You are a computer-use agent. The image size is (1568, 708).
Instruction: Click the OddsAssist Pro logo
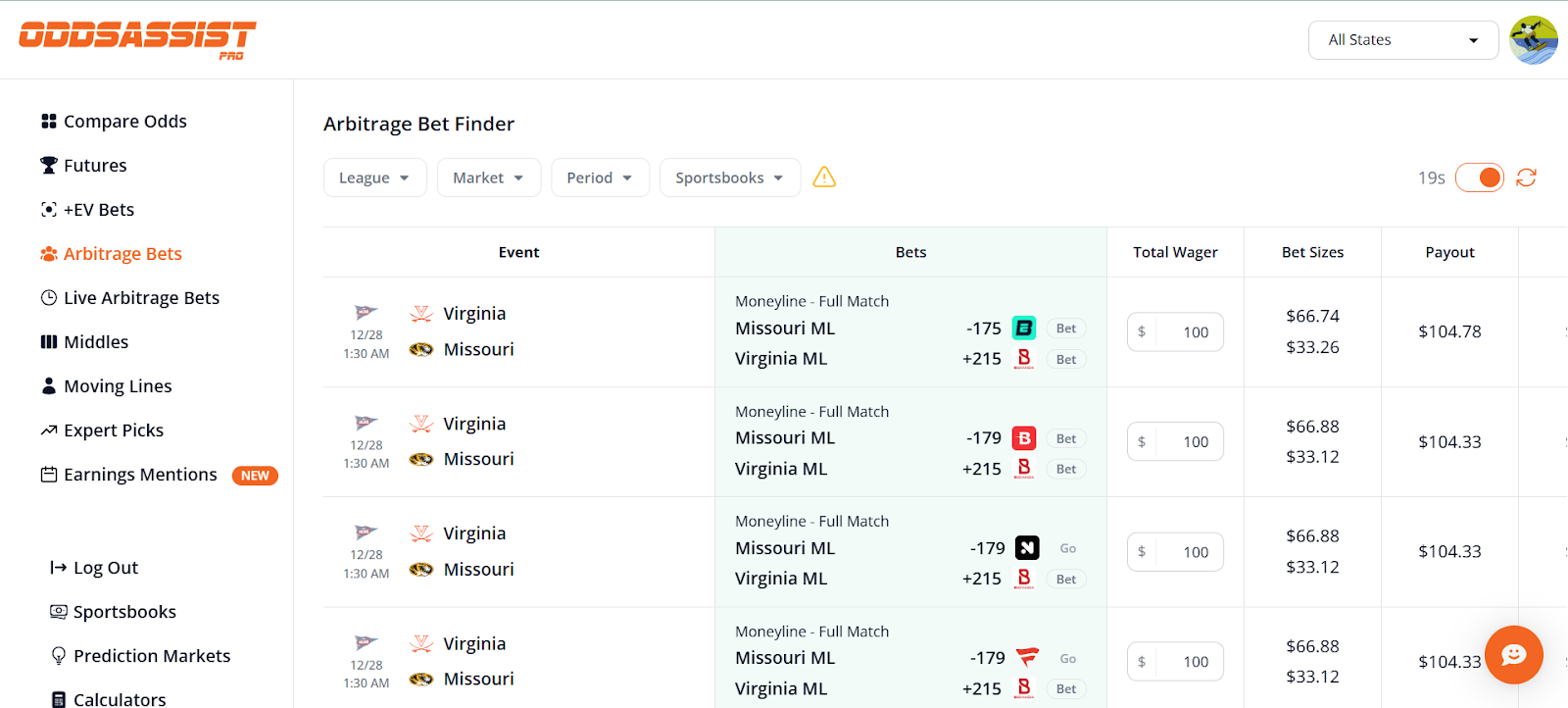click(137, 39)
